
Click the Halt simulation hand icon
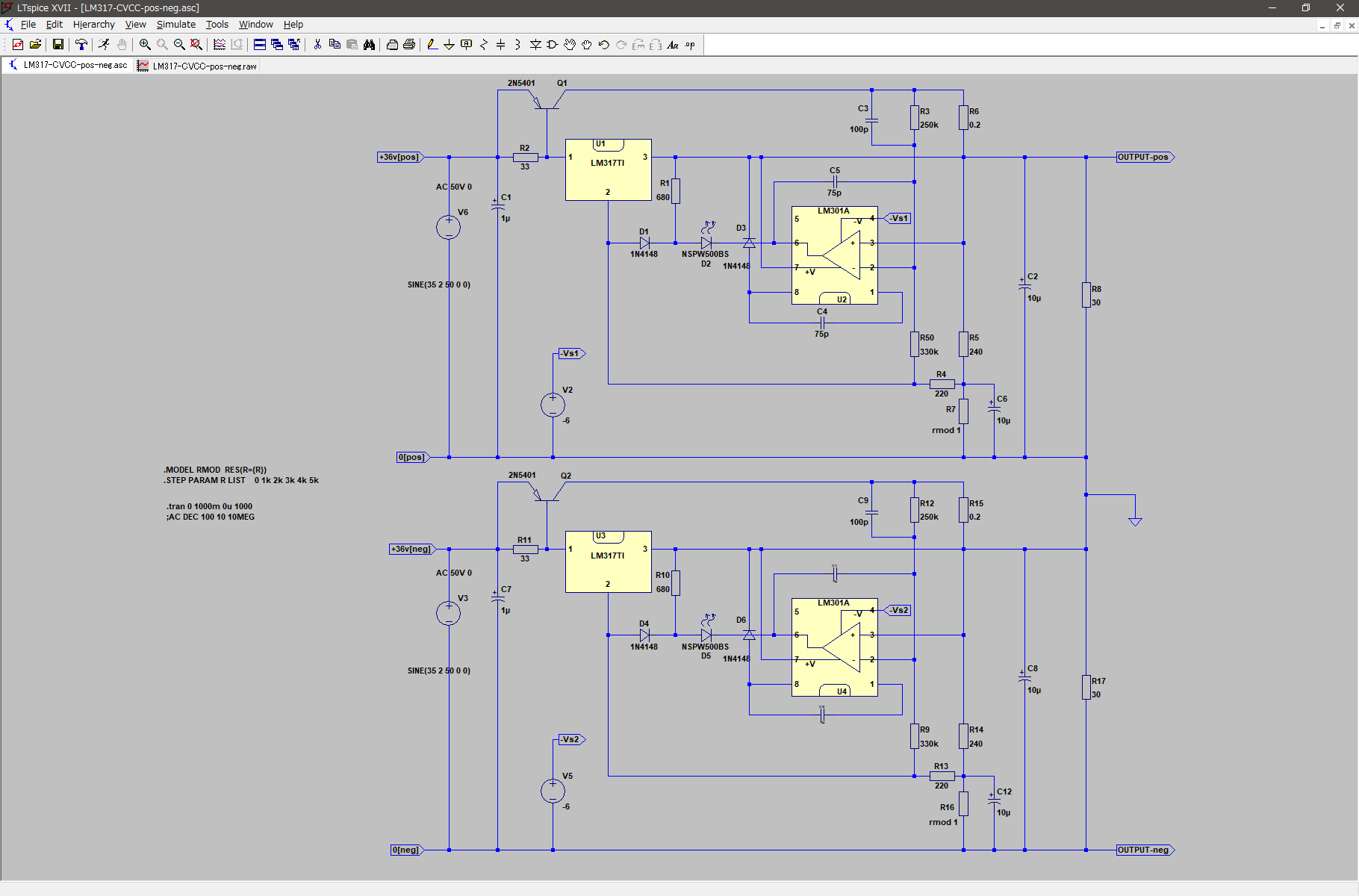[x=122, y=45]
